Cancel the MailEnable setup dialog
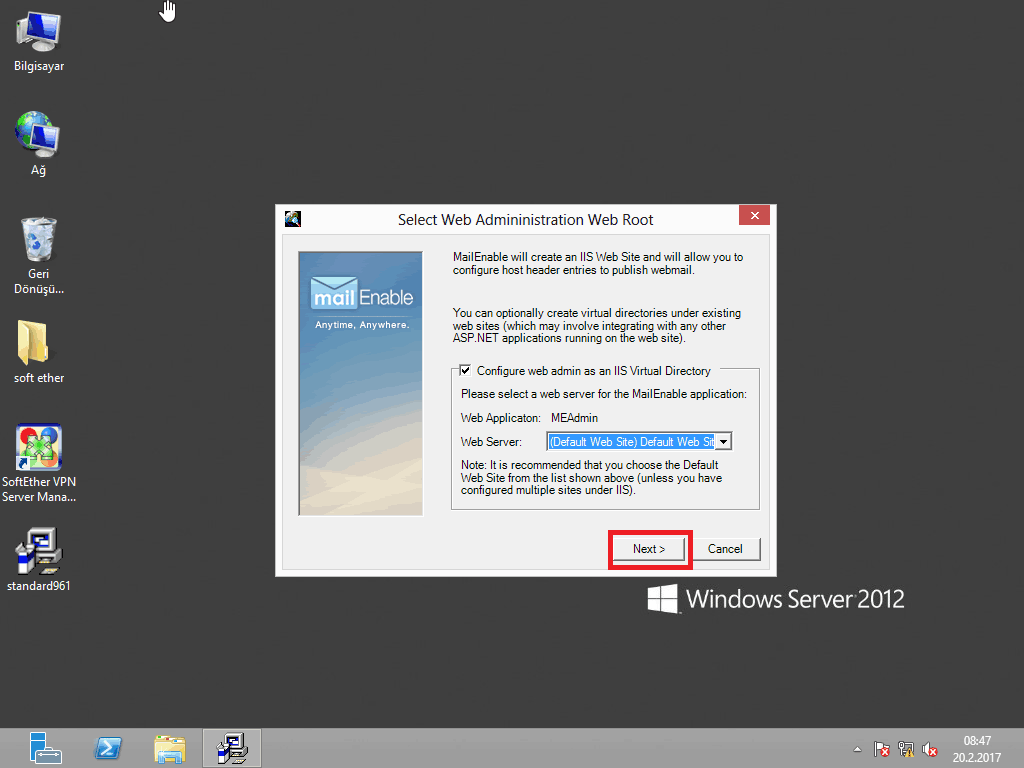 coord(725,549)
